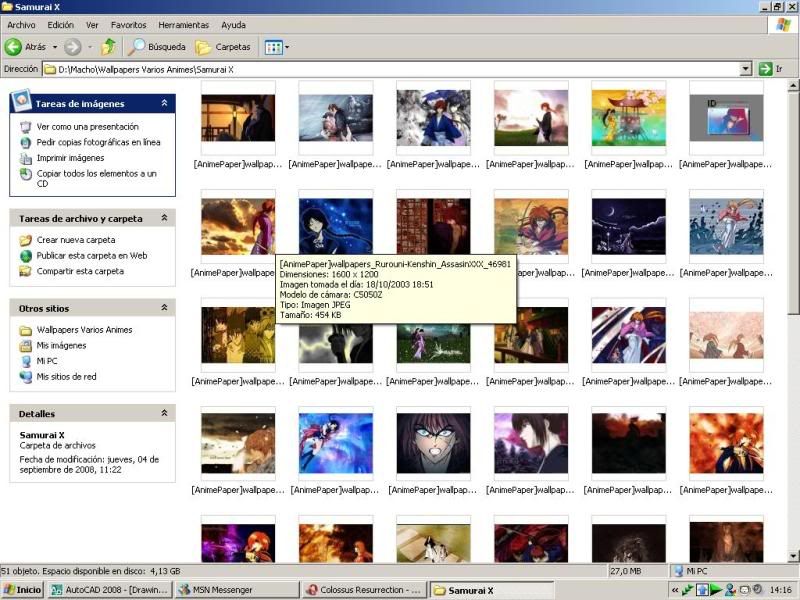Click the 14:16 system tray clock

tap(781, 590)
